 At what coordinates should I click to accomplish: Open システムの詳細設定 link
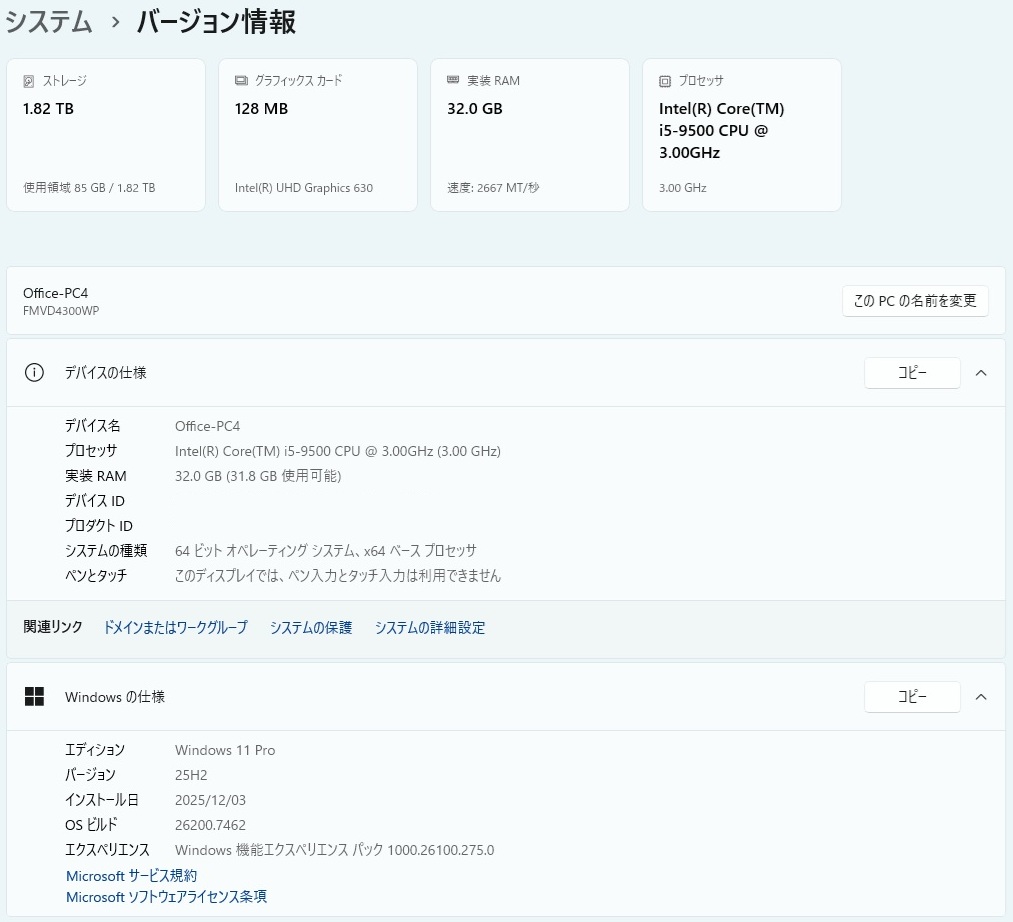coord(430,628)
